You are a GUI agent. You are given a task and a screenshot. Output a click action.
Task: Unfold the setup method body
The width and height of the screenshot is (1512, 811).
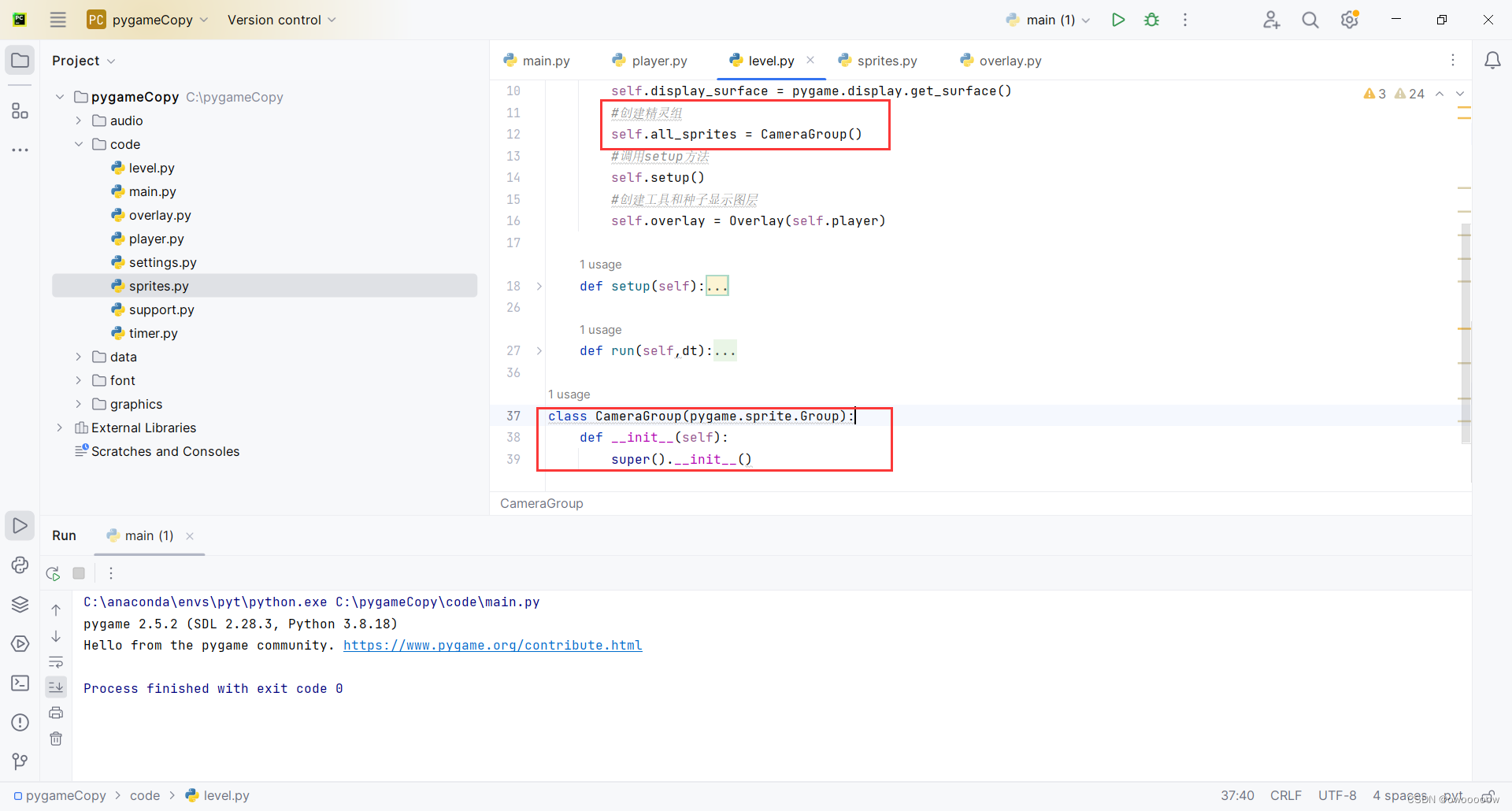539,286
